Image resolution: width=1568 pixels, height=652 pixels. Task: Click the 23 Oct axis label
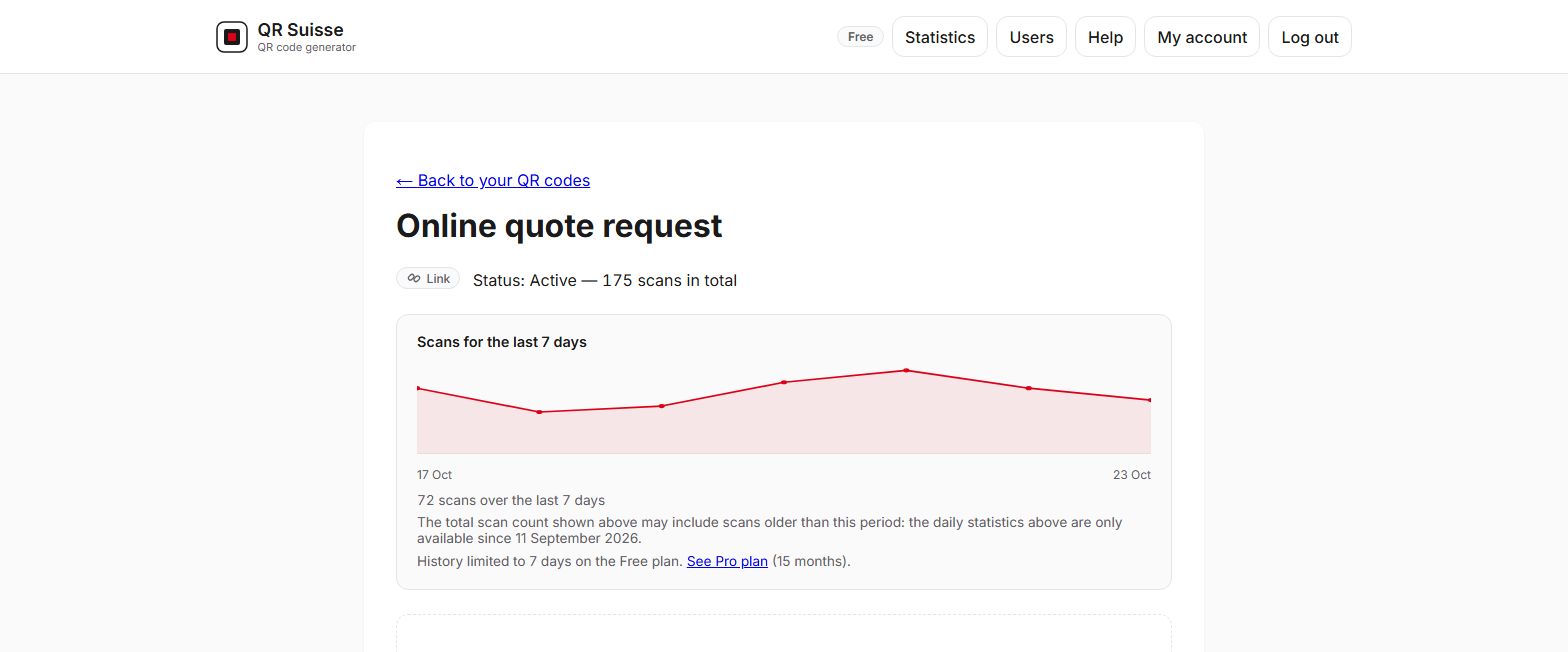click(x=1132, y=475)
